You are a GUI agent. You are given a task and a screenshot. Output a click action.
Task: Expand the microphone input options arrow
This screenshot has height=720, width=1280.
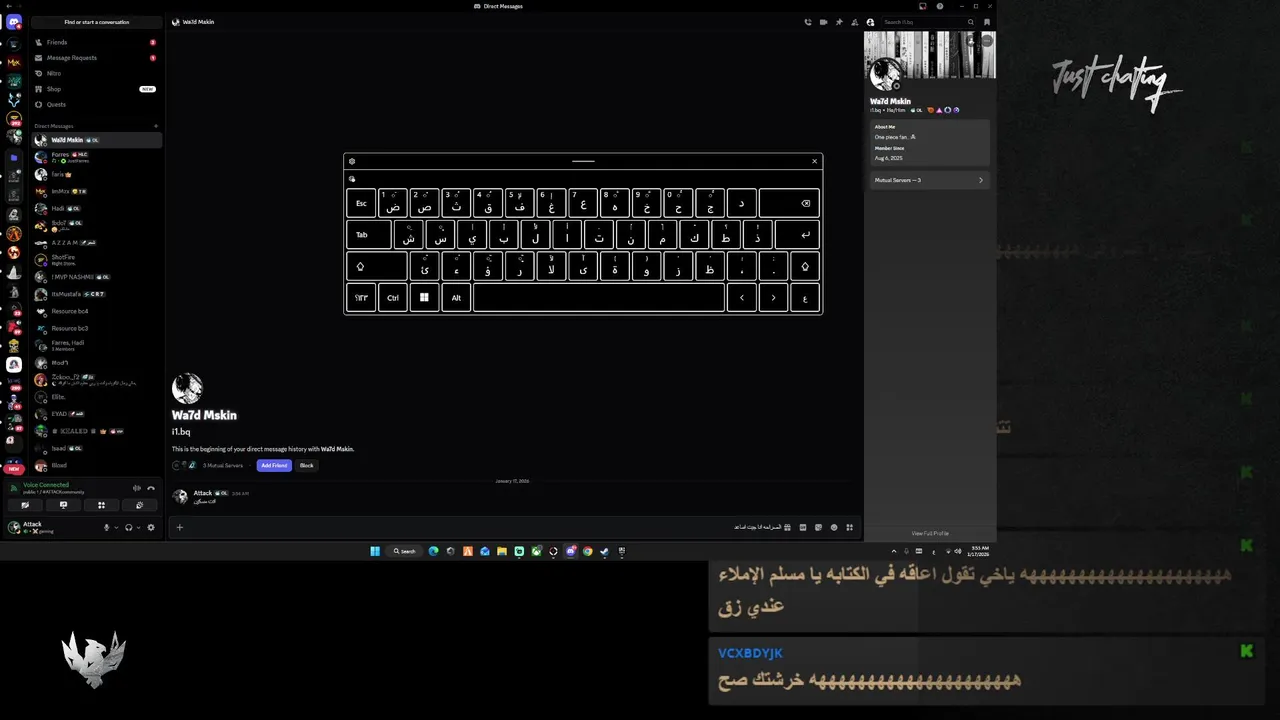(116, 527)
